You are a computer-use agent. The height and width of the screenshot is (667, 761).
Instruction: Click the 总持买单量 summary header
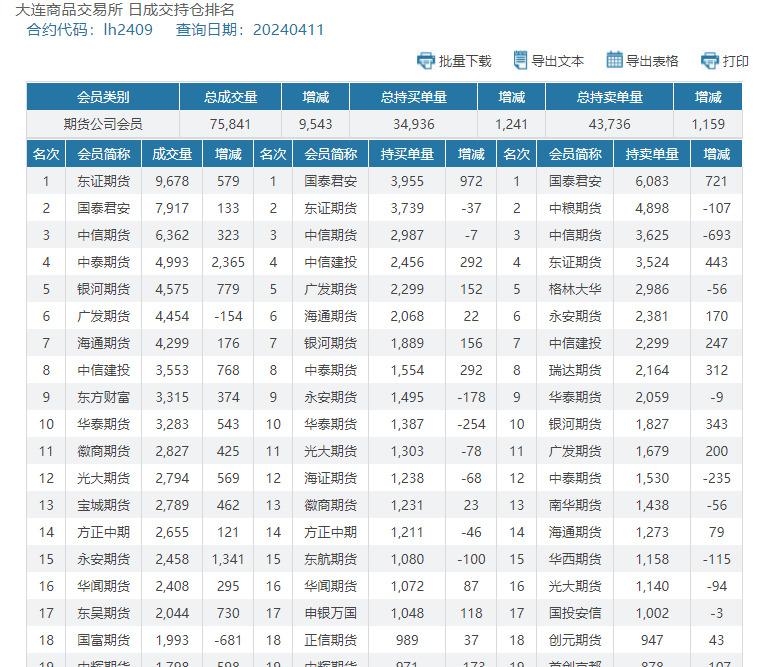(x=413, y=97)
